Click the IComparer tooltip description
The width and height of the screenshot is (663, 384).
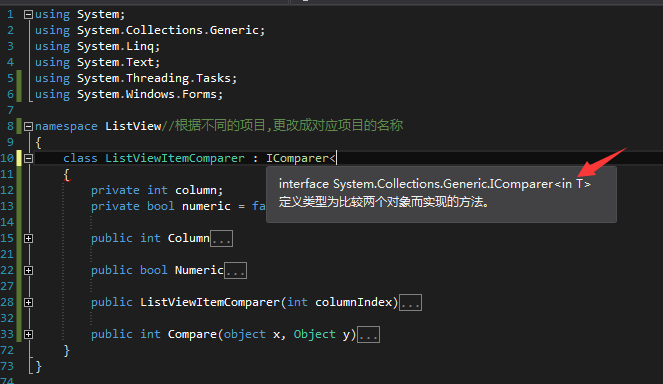coord(384,202)
